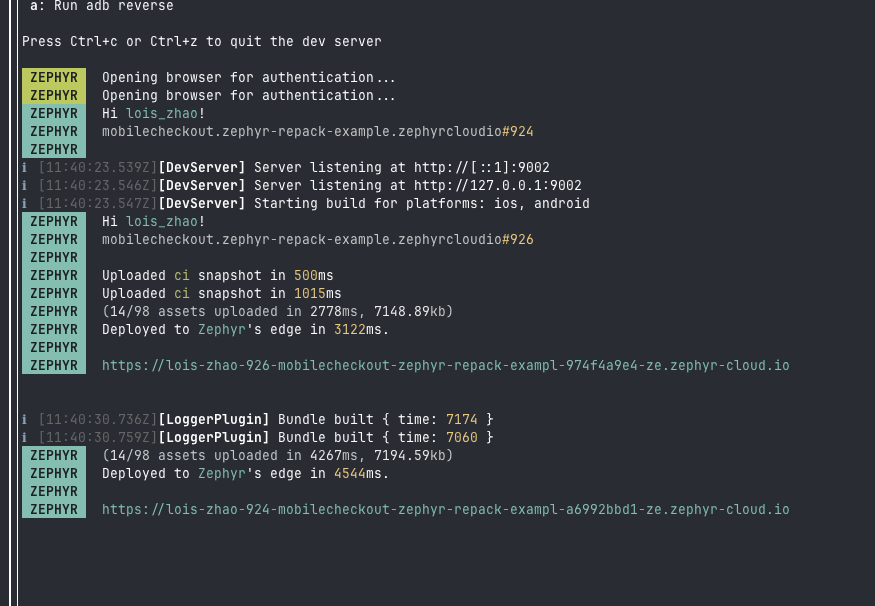Click the ZEPHYR badge beside the 926 deployment URL

point(54,366)
